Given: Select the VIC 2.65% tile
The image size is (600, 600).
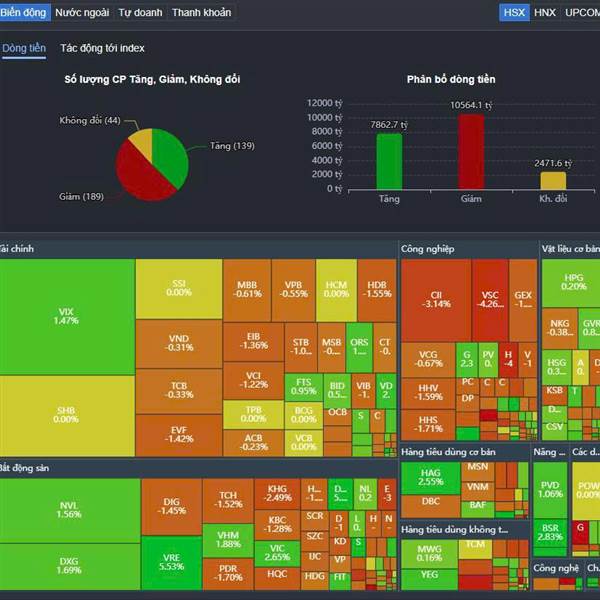Looking at the screenshot, I should click(277, 553).
